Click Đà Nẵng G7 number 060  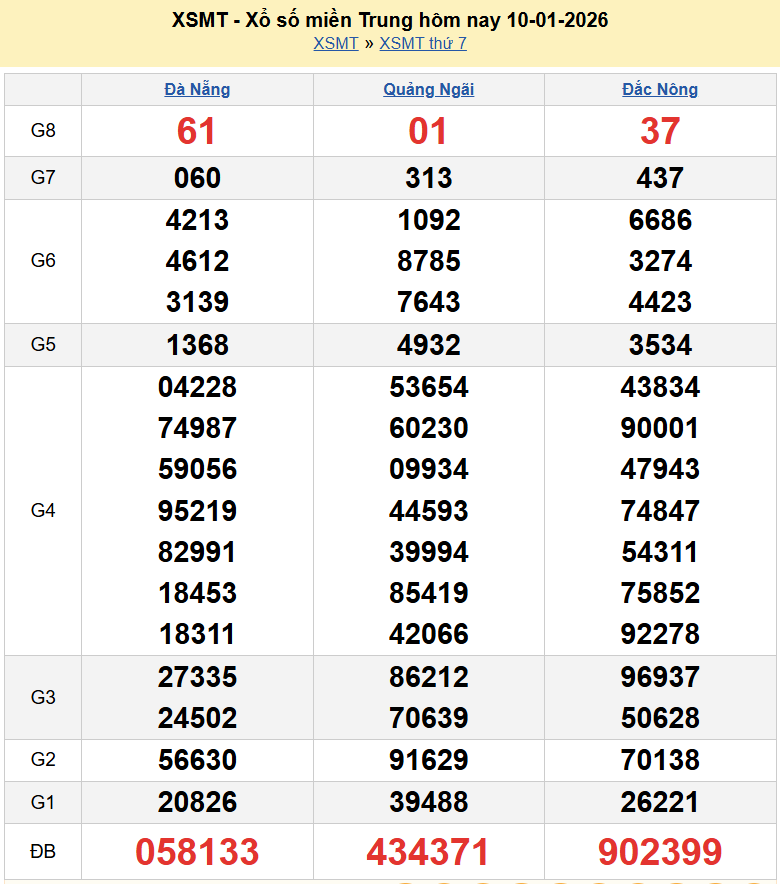point(197,178)
